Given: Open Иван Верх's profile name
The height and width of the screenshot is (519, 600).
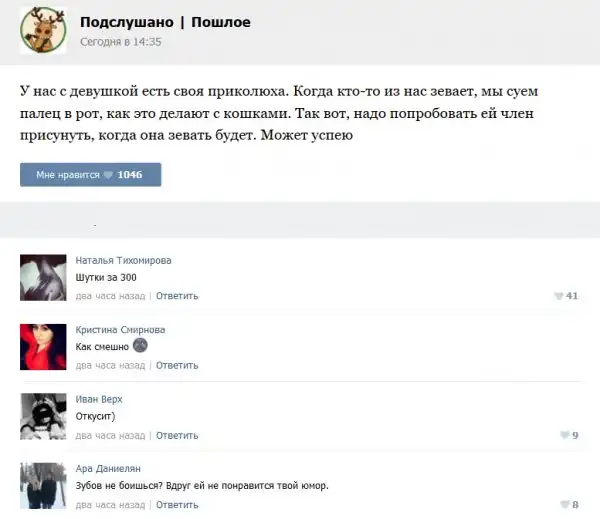Looking at the screenshot, I should 99,399.
